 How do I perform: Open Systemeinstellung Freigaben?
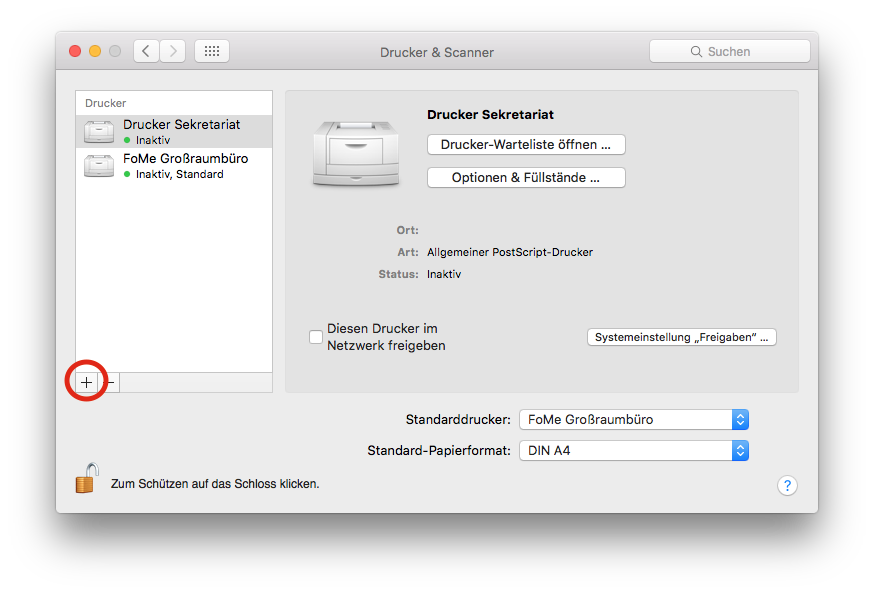(681, 337)
